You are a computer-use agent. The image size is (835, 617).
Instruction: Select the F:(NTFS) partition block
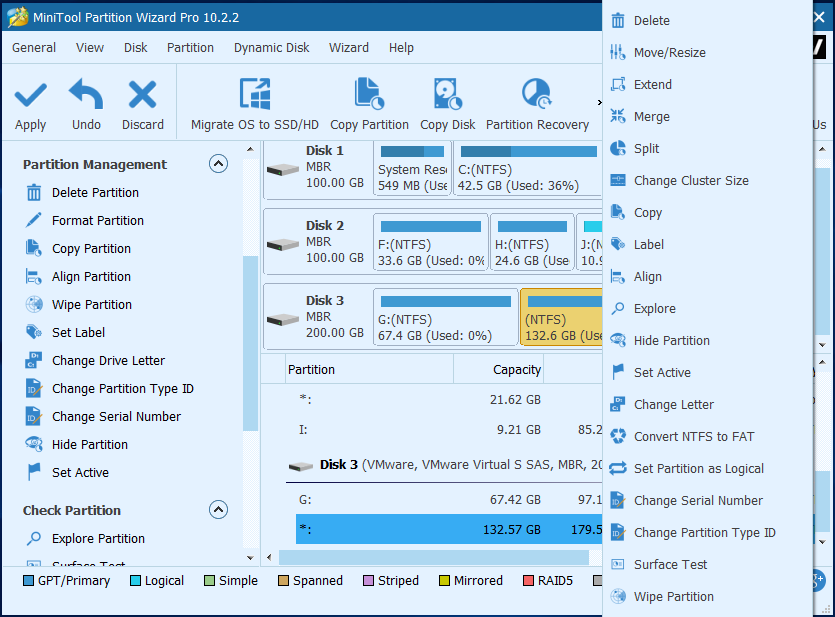[x=431, y=243]
